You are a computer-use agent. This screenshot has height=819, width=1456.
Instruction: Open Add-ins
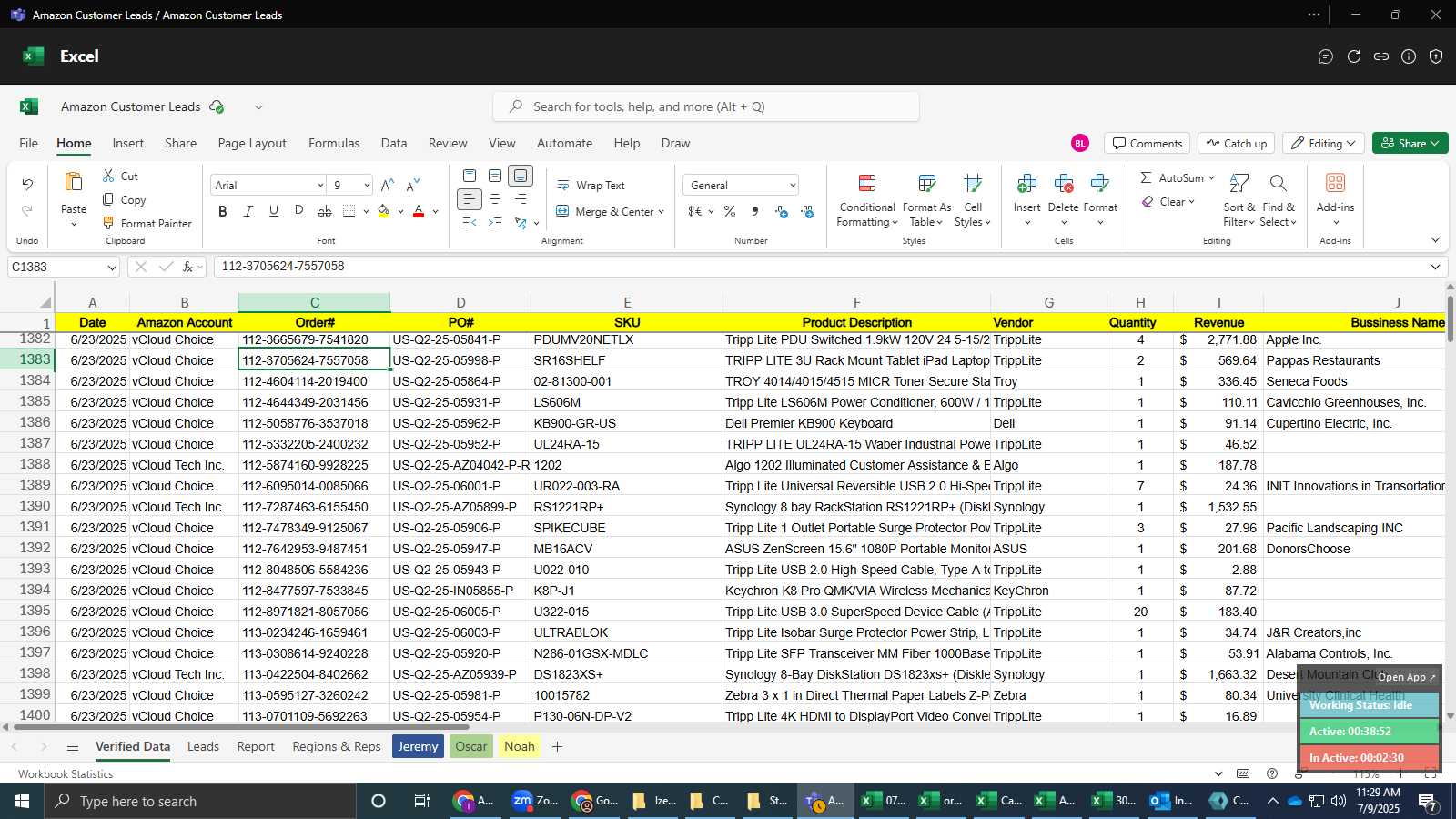[1335, 200]
